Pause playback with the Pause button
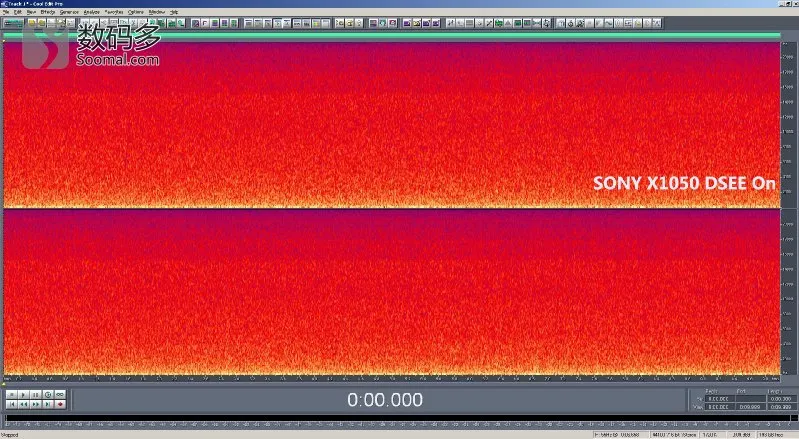 pyautogui.click(x=36, y=395)
